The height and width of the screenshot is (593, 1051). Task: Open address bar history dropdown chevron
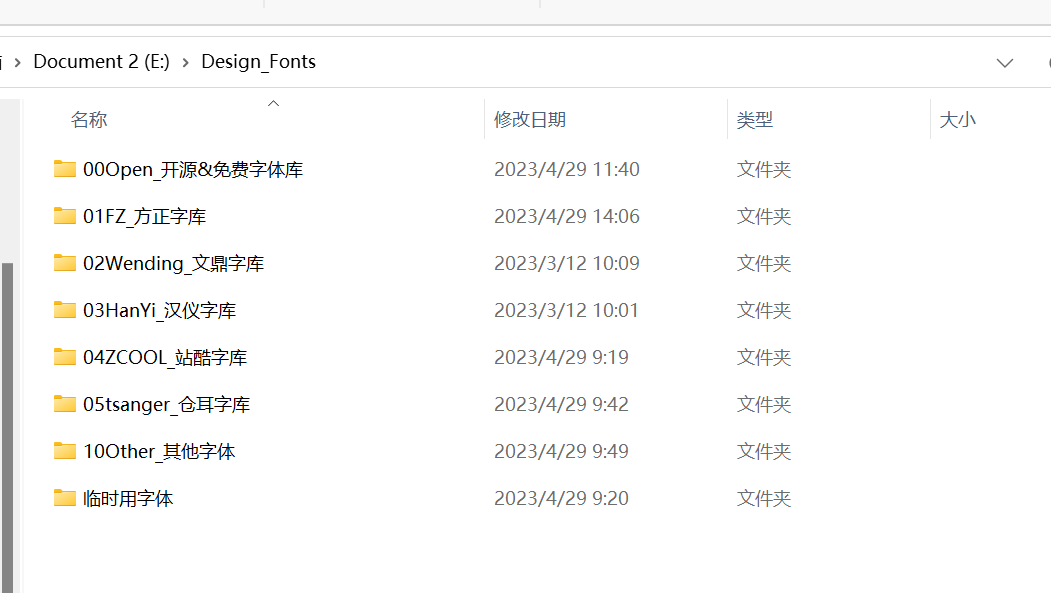click(1004, 63)
